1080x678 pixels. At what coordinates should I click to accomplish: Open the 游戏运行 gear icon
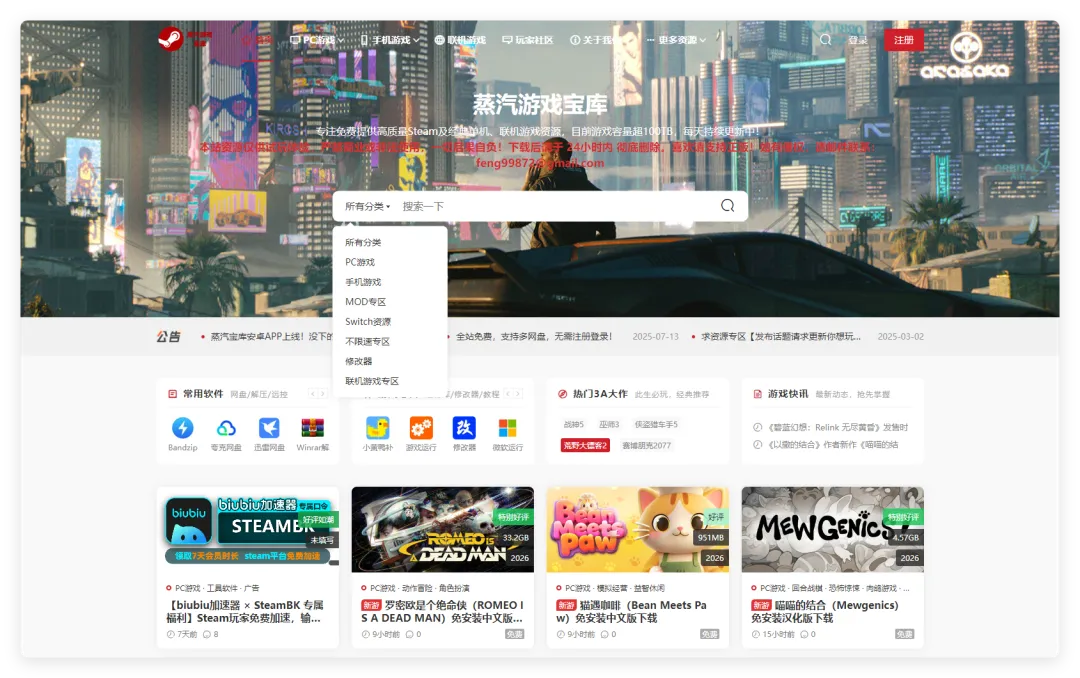click(421, 428)
